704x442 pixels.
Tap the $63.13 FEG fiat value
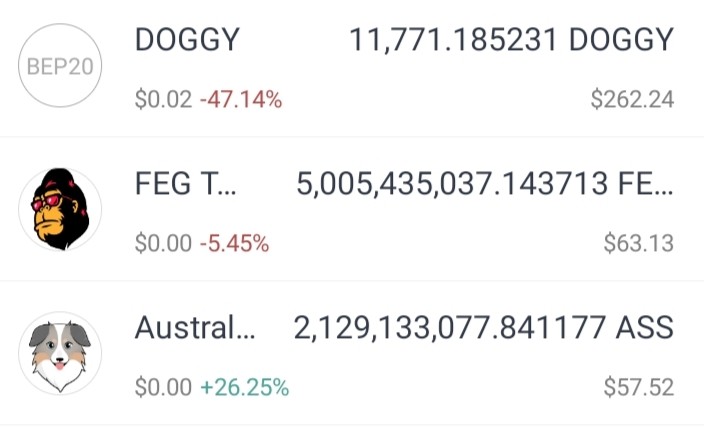[638, 243]
